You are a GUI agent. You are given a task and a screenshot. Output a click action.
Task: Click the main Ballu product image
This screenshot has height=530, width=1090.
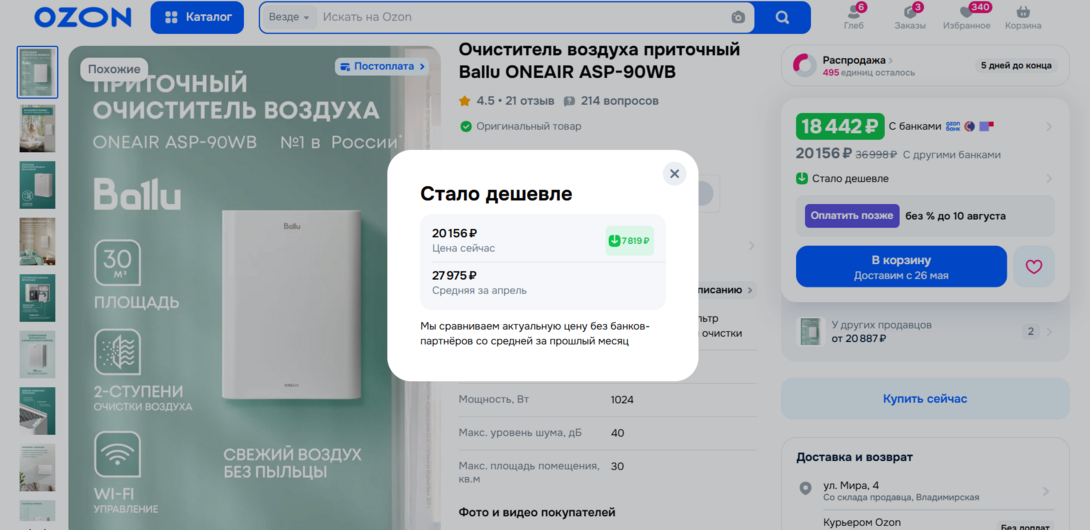254,288
